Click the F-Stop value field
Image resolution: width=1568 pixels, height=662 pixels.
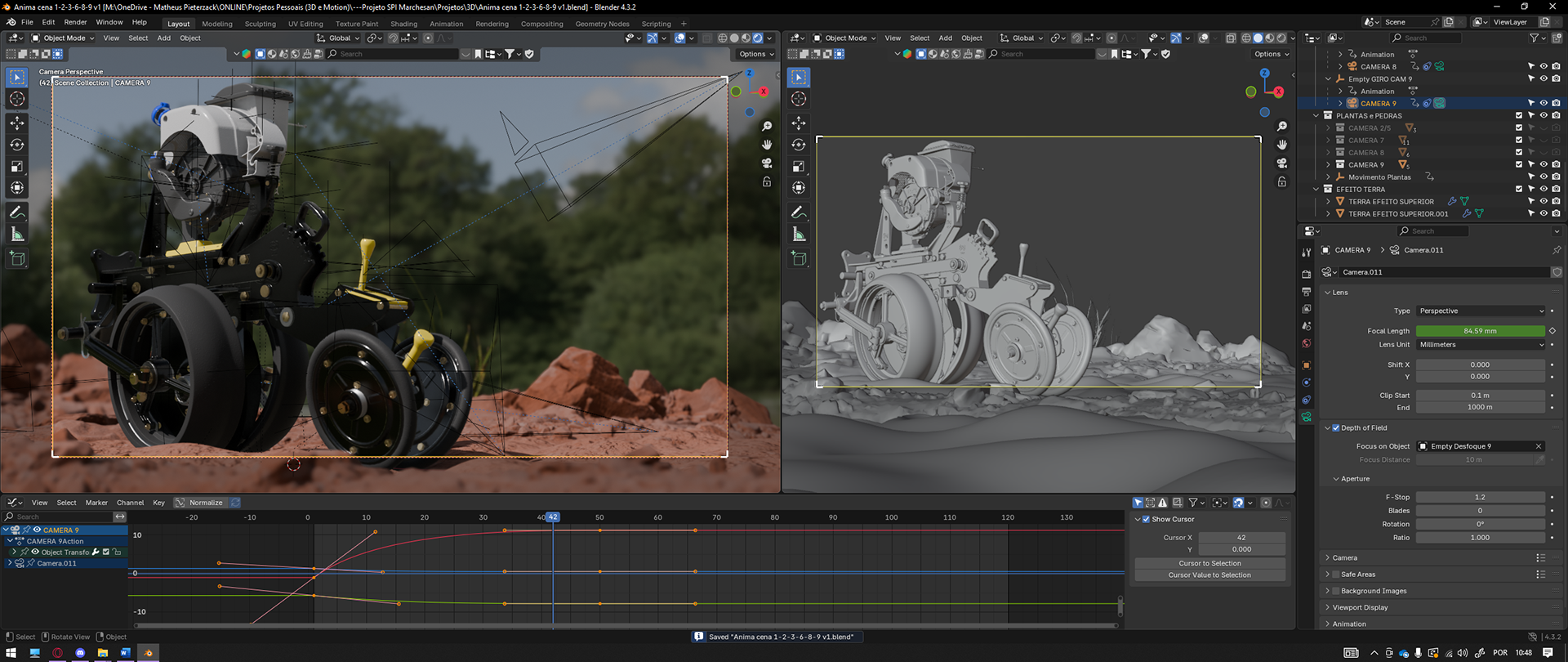(x=1480, y=497)
